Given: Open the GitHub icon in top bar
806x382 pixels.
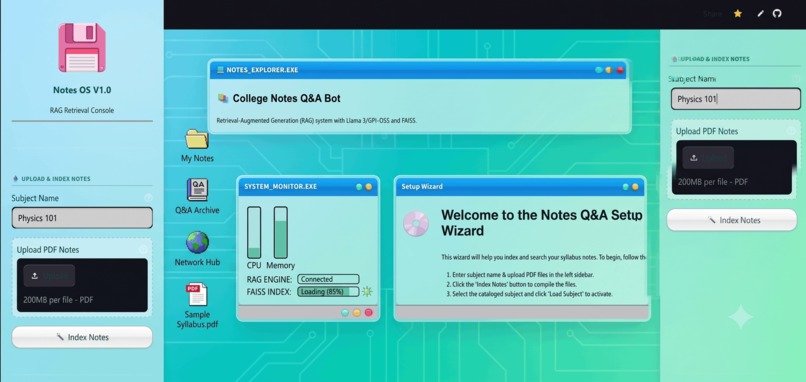Looking at the screenshot, I should pos(777,13).
